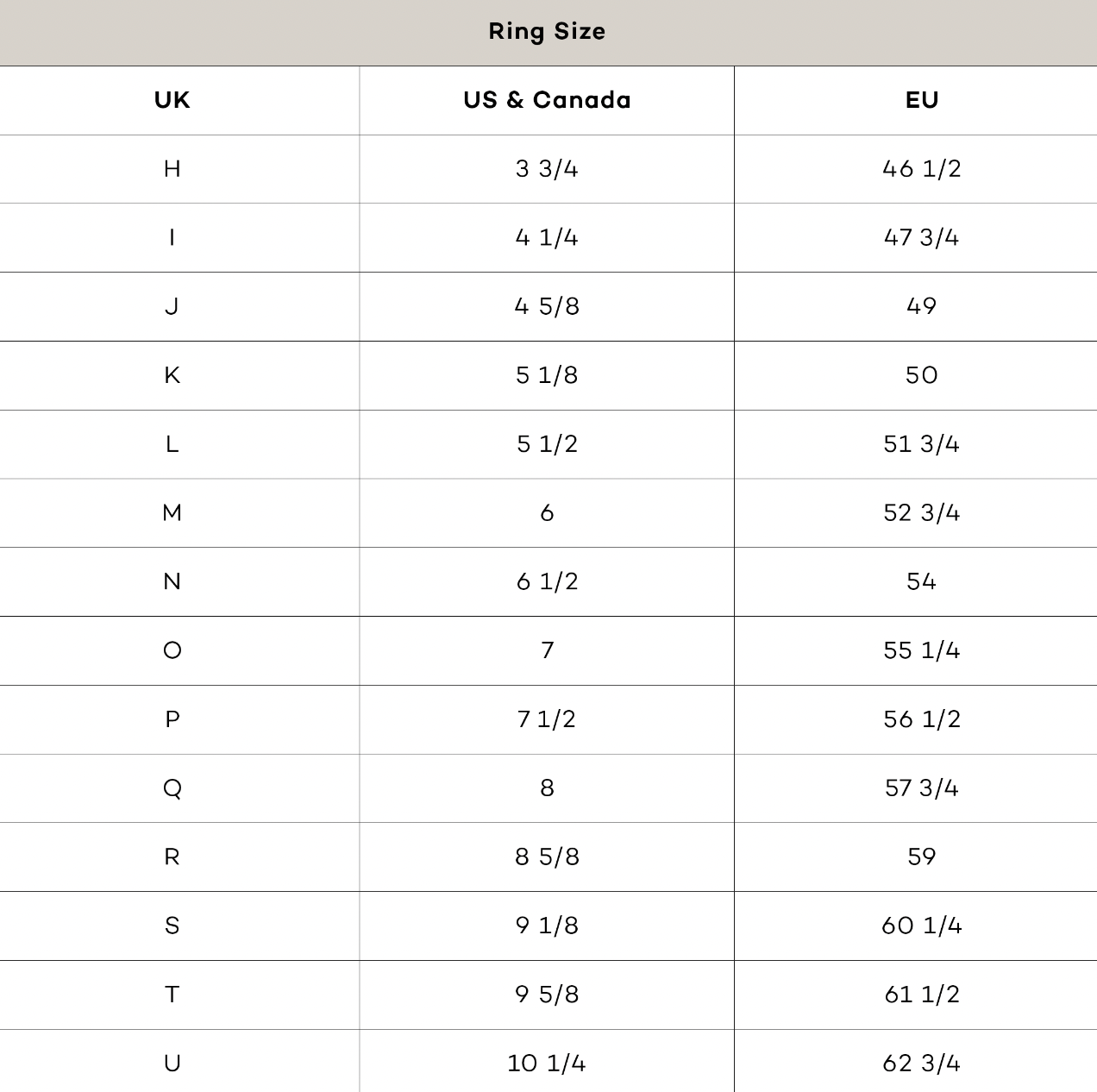Image resolution: width=1097 pixels, height=1092 pixels.
Task: Click the Ring Size table title
Action: (547, 32)
